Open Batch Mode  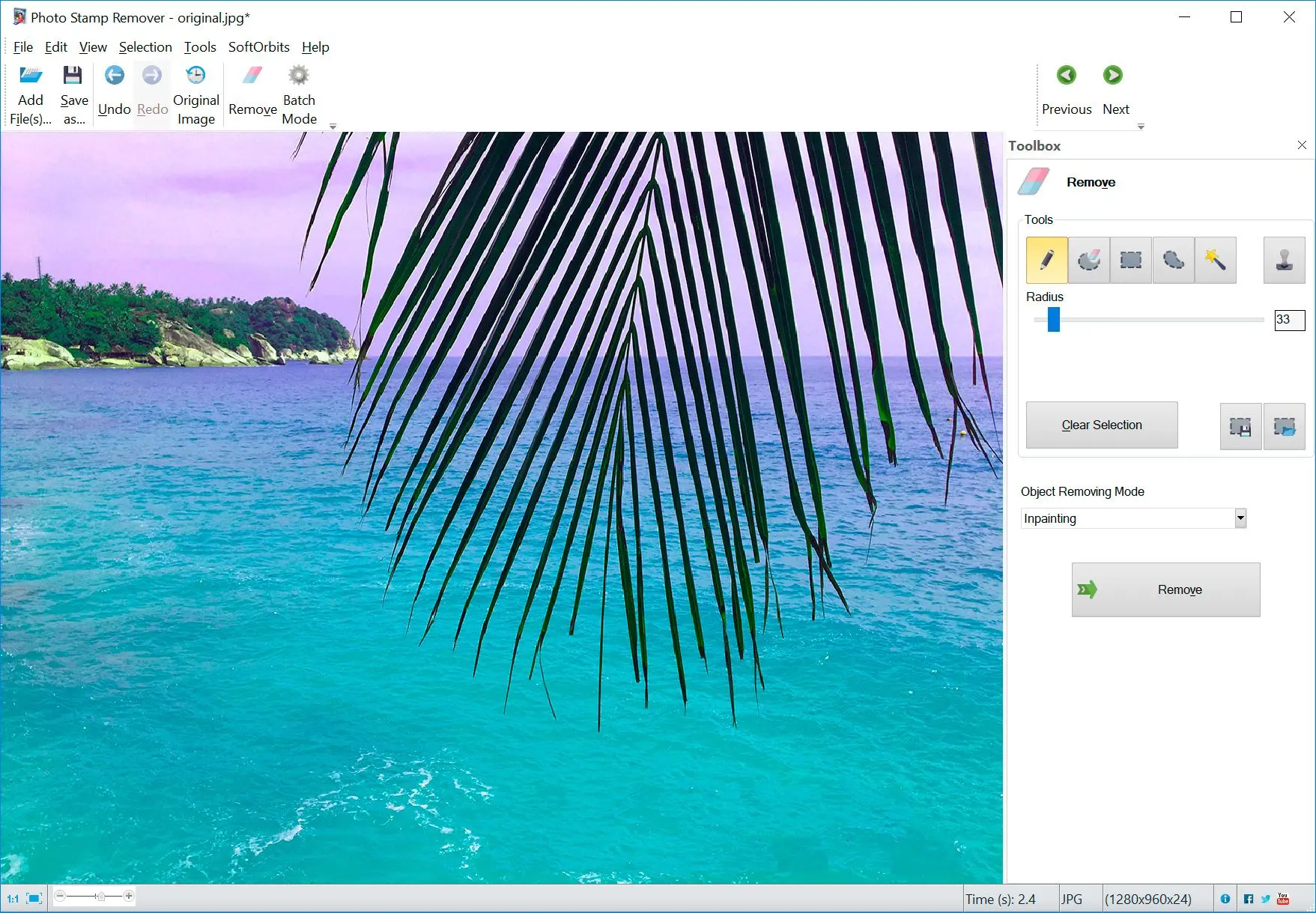(x=299, y=95)
